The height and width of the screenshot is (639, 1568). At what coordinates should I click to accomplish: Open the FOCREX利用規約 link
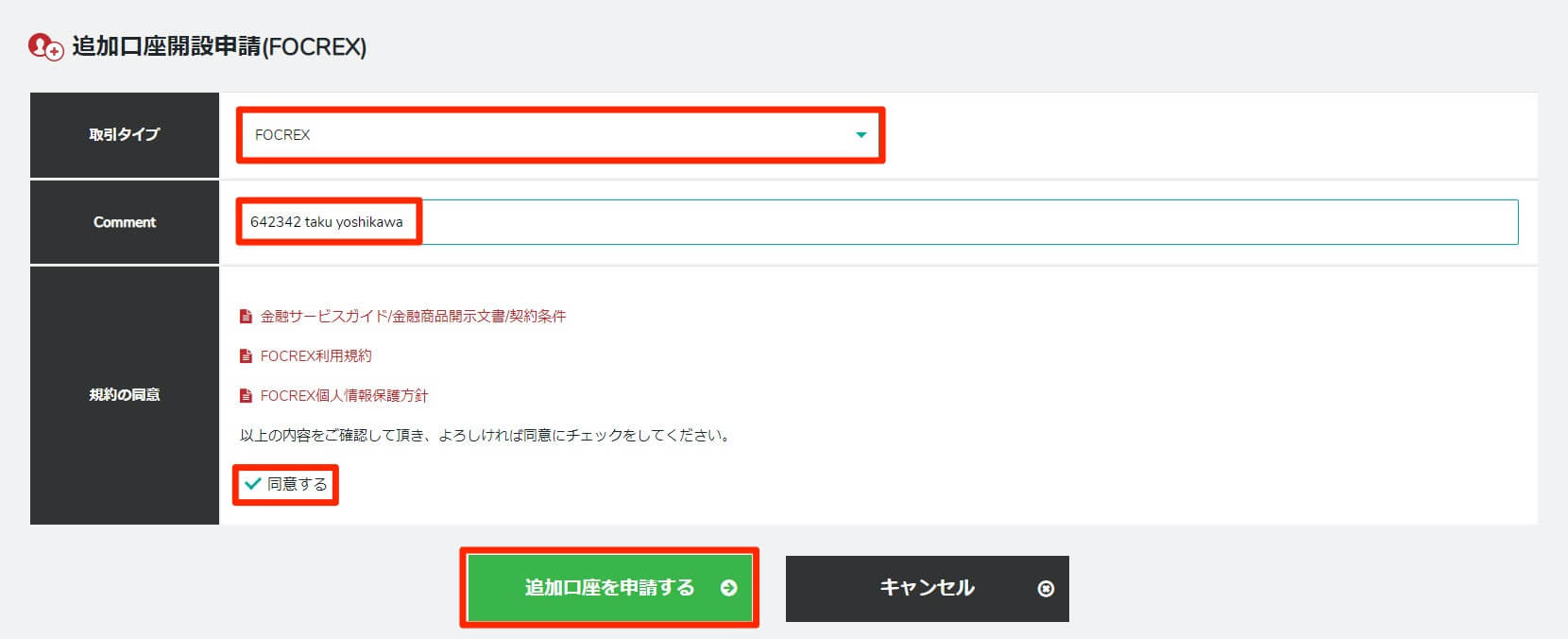pos(315,356)
